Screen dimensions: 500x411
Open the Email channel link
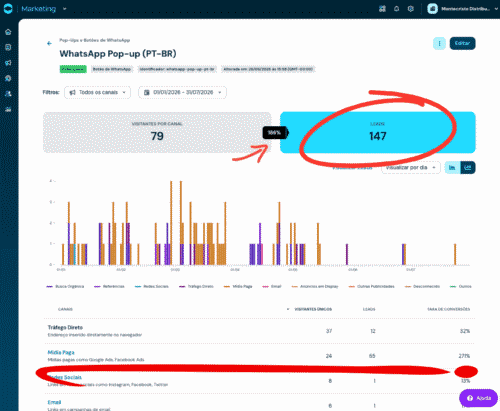coord(54,402)
